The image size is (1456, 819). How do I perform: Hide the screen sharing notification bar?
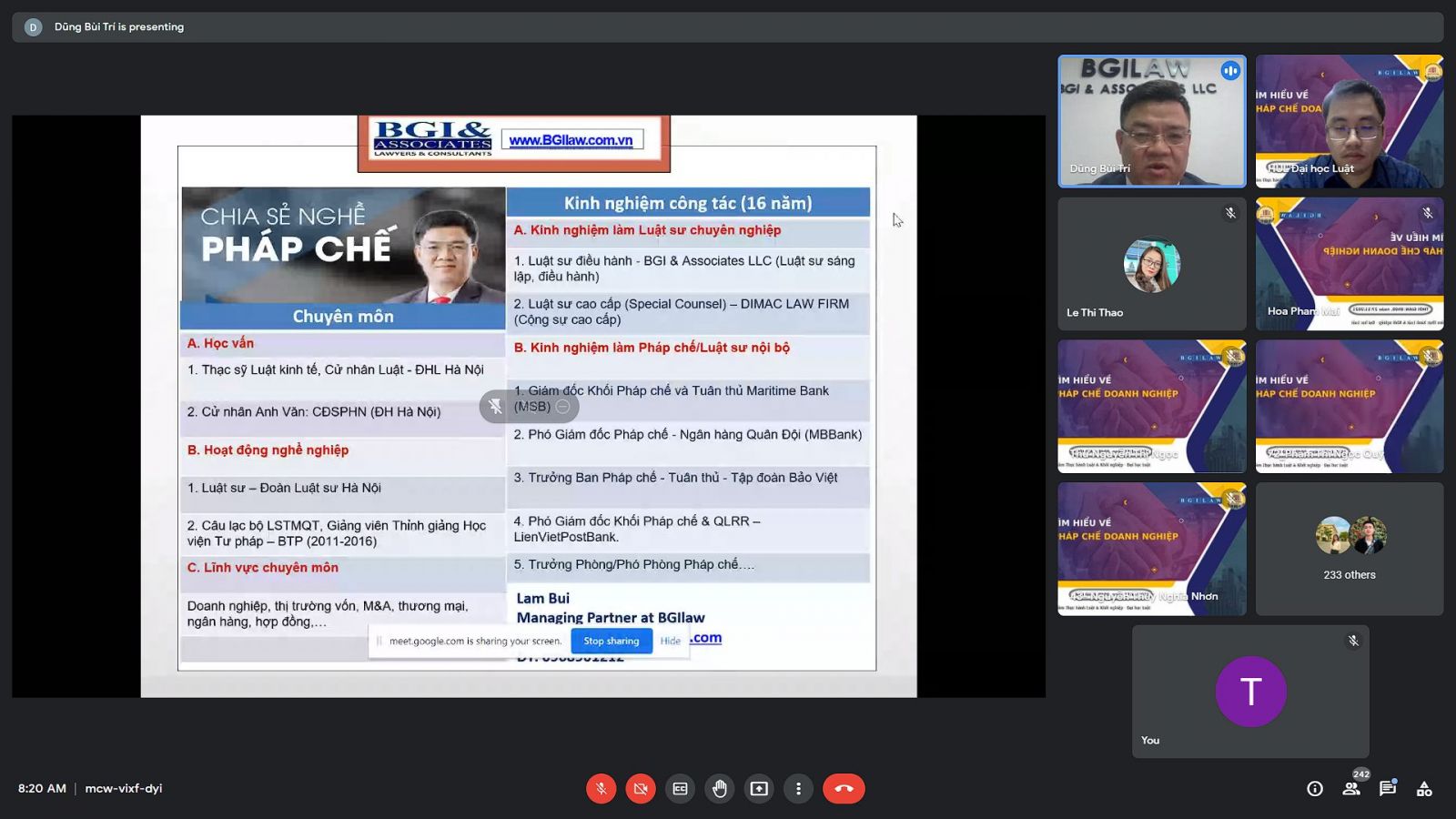click(x=671, y=641)
